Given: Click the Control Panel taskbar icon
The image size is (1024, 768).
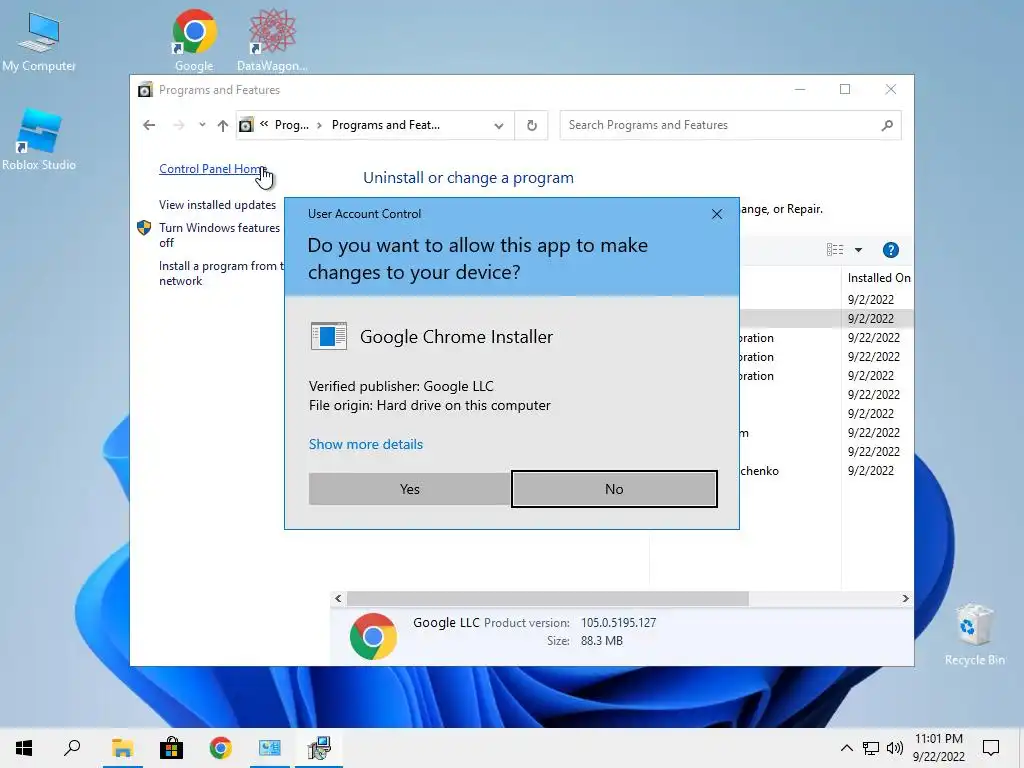Looking at the screenshot, I should (x=269, y=748).
